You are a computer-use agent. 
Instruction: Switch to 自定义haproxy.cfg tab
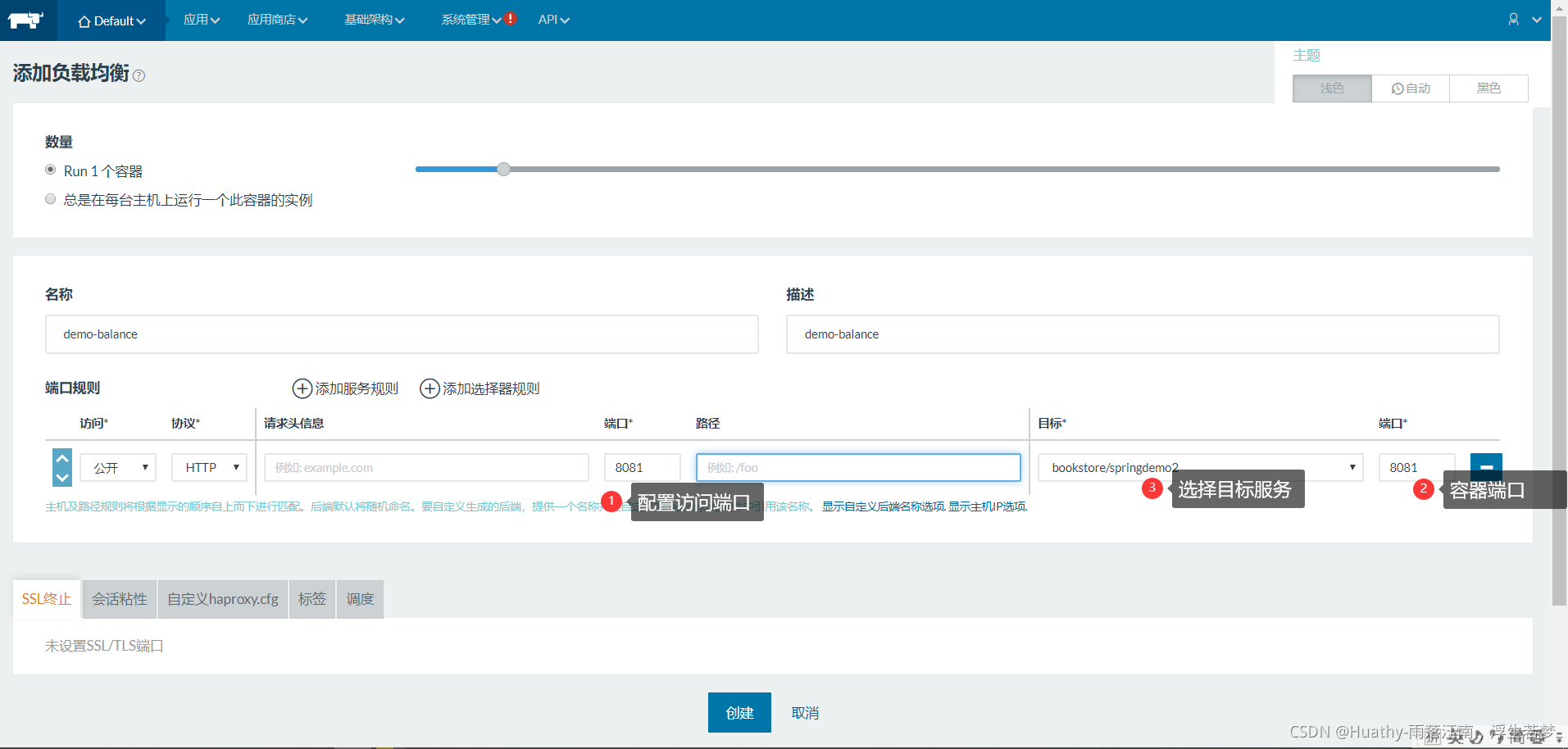pos(223,599)
